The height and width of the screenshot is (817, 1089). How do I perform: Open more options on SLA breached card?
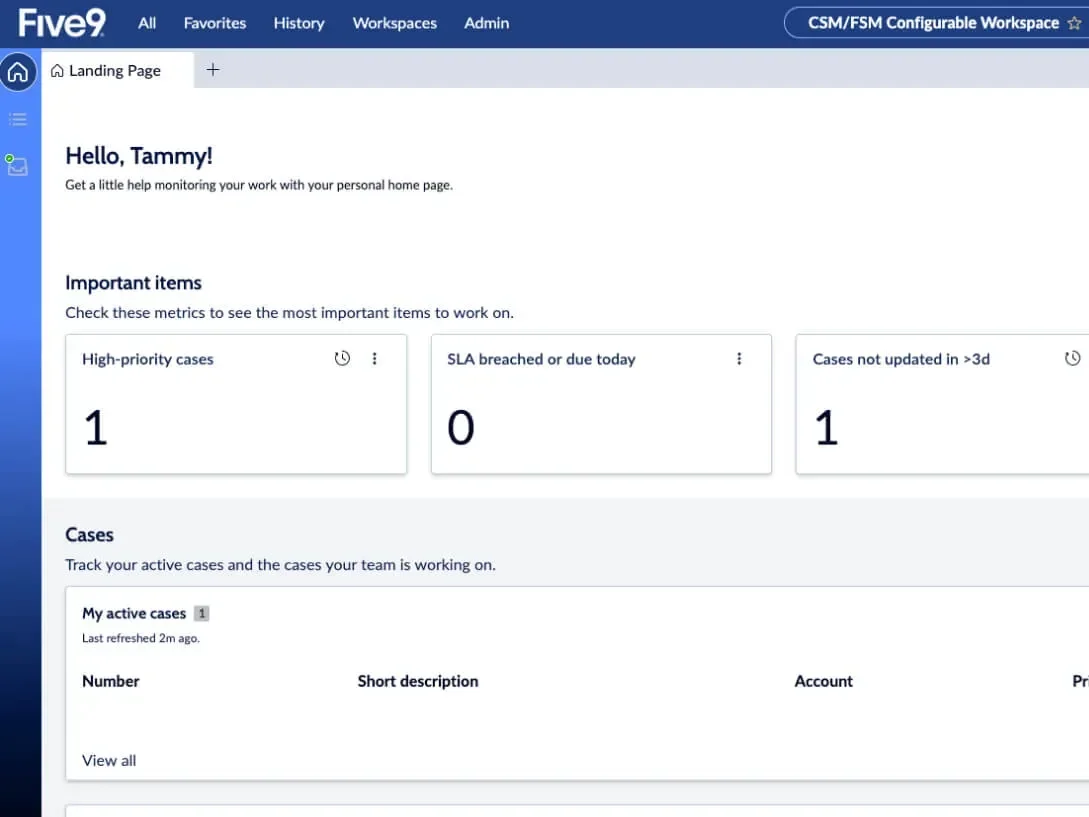tap(739, 359)
